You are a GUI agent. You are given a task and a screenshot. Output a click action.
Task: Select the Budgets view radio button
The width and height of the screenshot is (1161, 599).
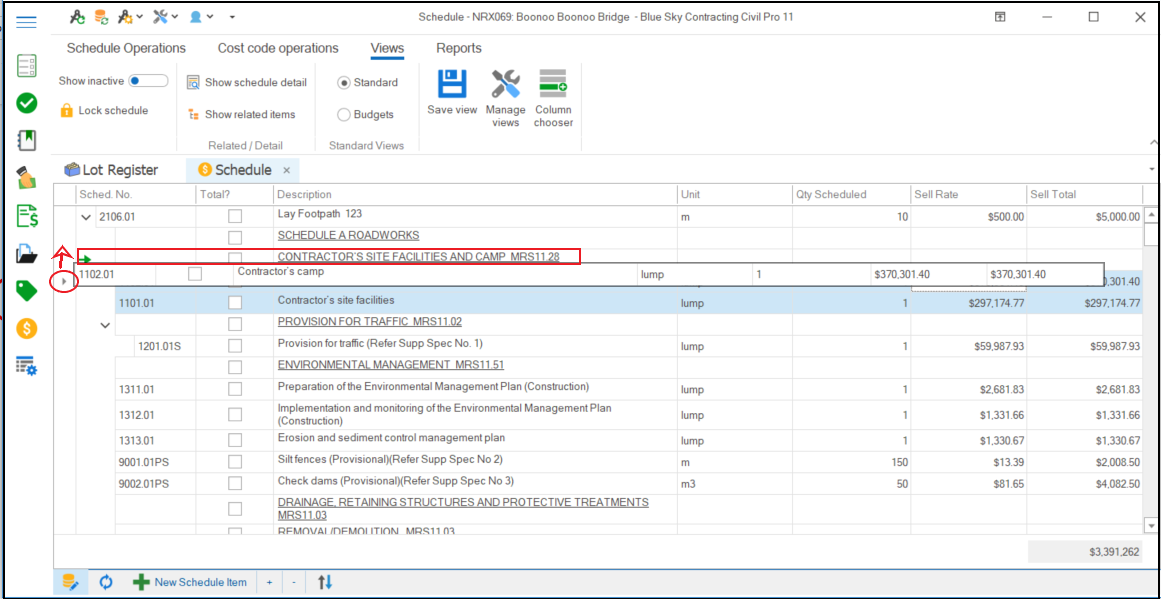click(344, 115)
